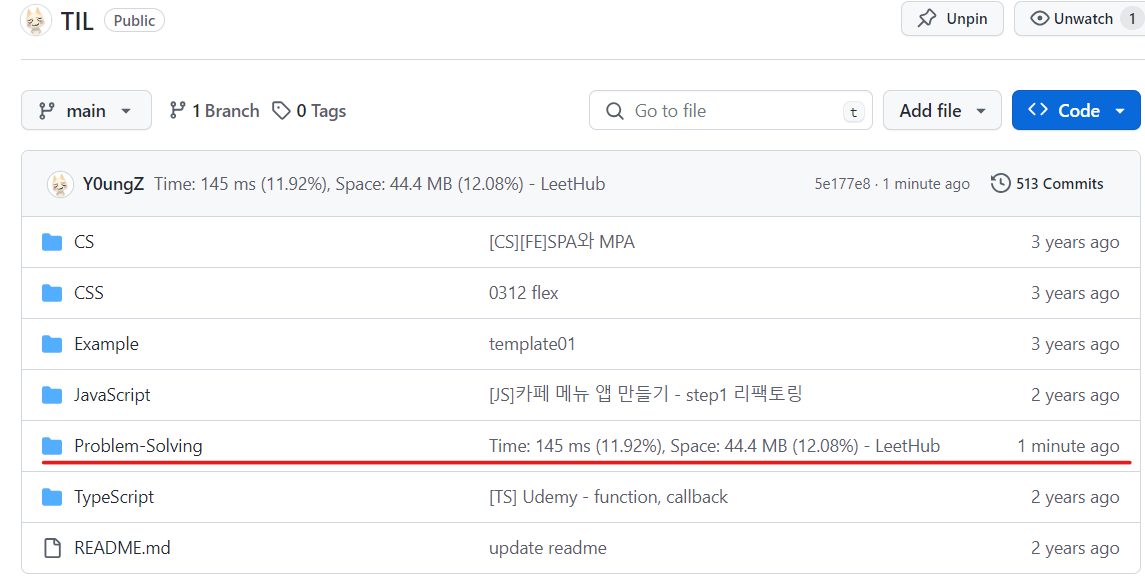This screenshot has height=580, width=1145.
Task: Click the Problem-Solving folder icon
Action: coord(52,446)
